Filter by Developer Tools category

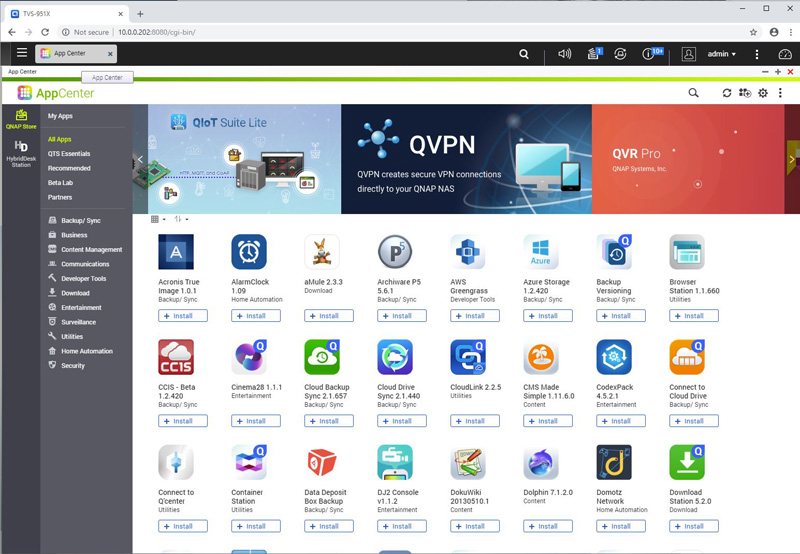coord(77,279)
